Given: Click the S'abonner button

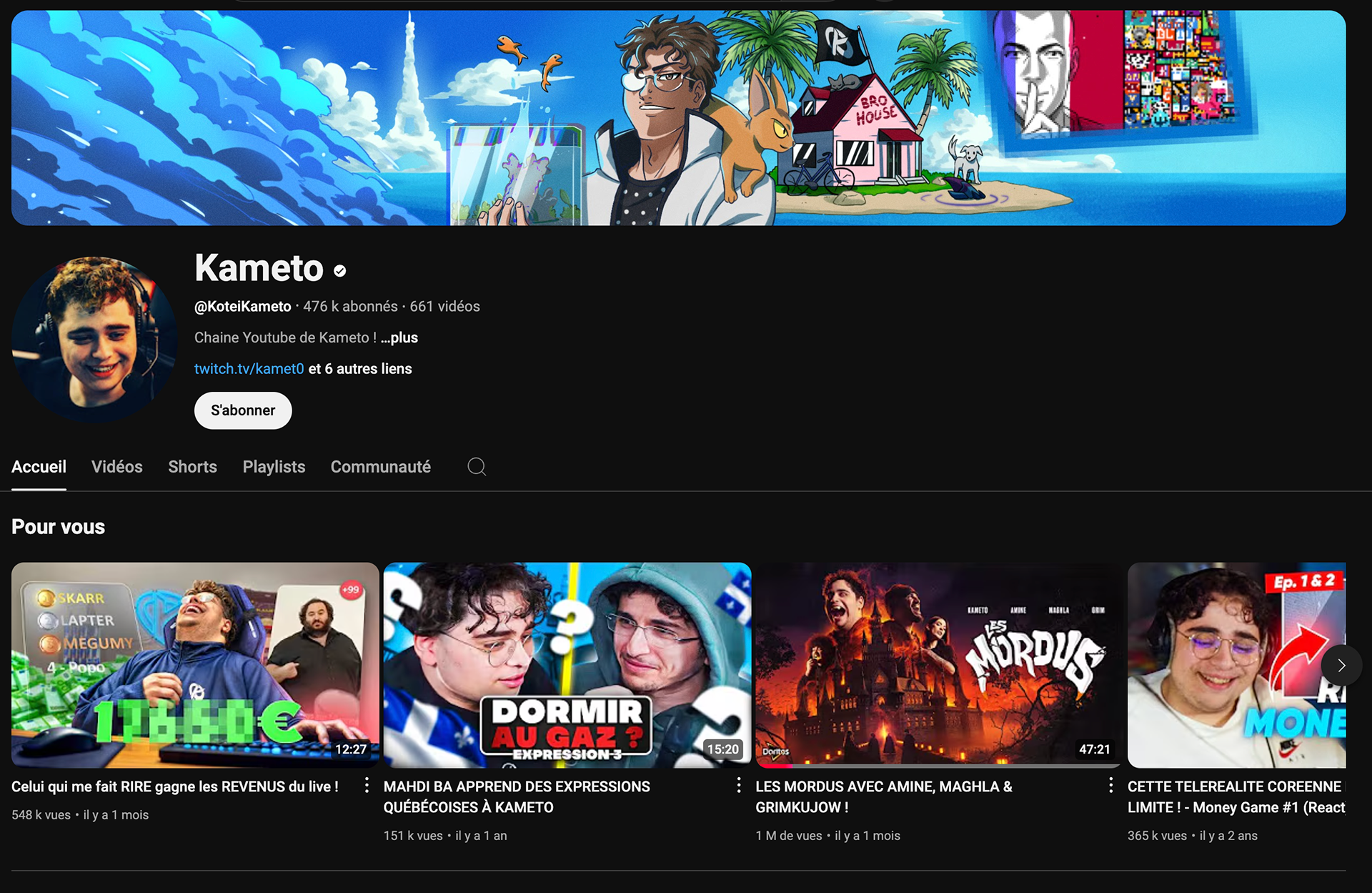Looking at the screenshot, I should click(243, 410).
